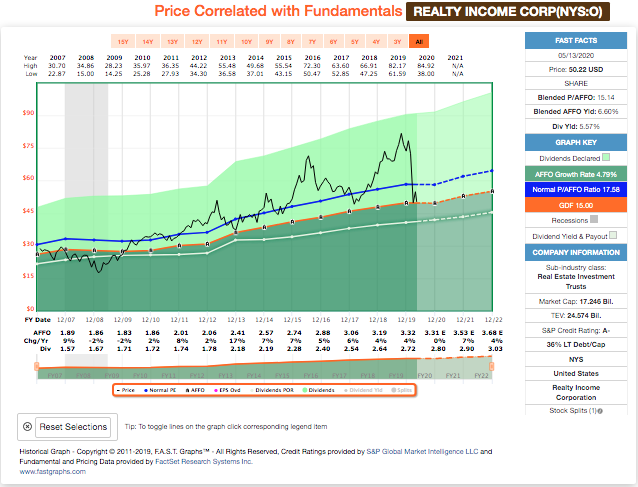Image resolution: width=638 pixels, height=487 pixels.
Task: Click the $90 price axis label
Action: tap(28, 113)
